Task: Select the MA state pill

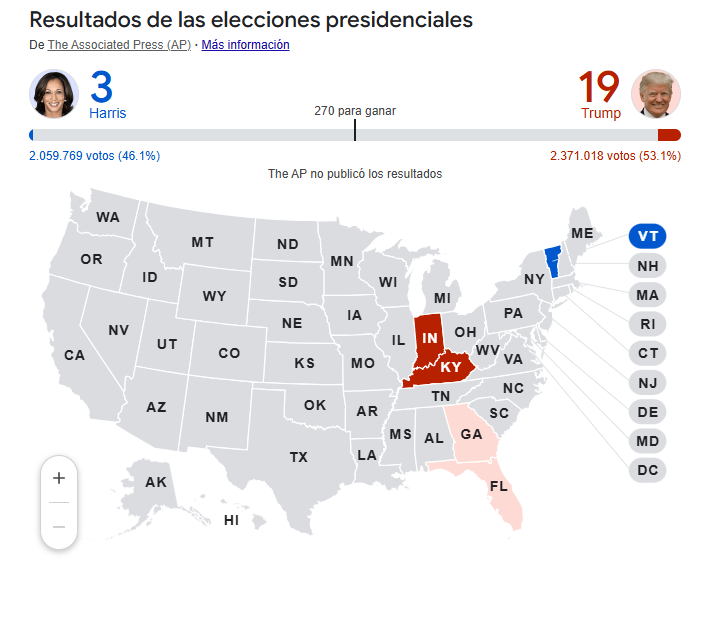Action: pyautogui.click(x=648, y=295)
